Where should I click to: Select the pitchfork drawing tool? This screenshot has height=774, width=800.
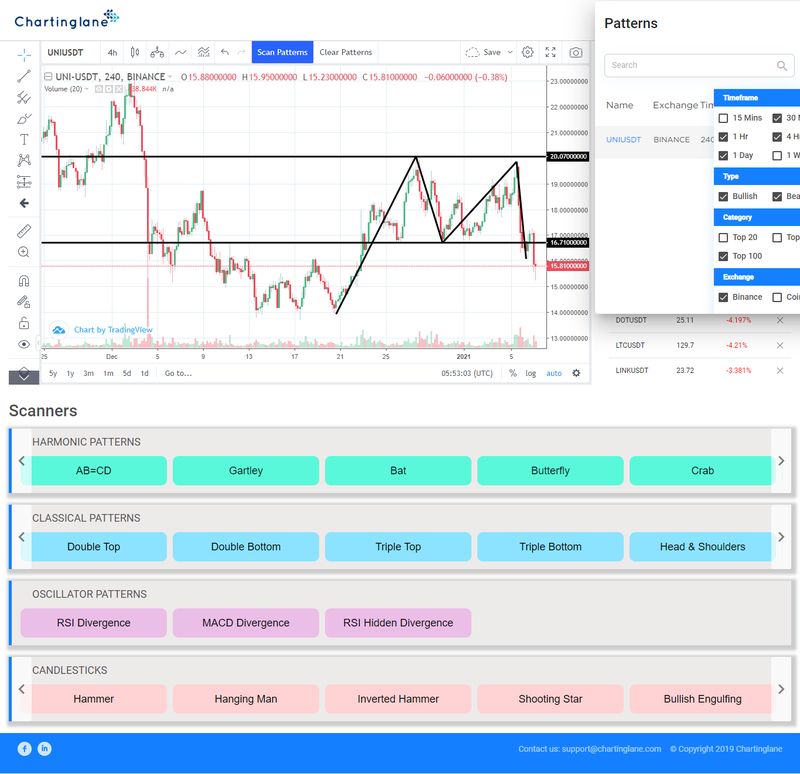coord(24,97)
